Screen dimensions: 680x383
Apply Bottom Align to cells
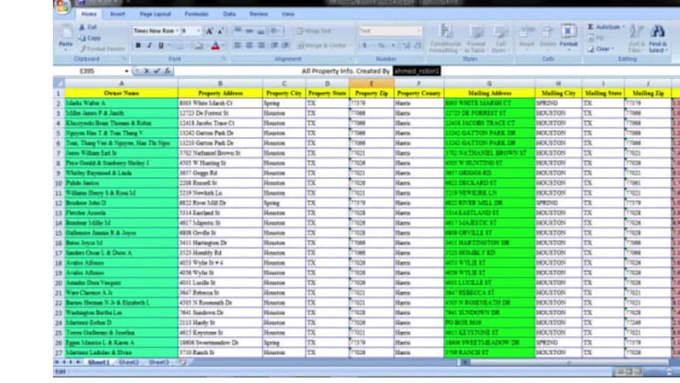click(x=261, y=31)
